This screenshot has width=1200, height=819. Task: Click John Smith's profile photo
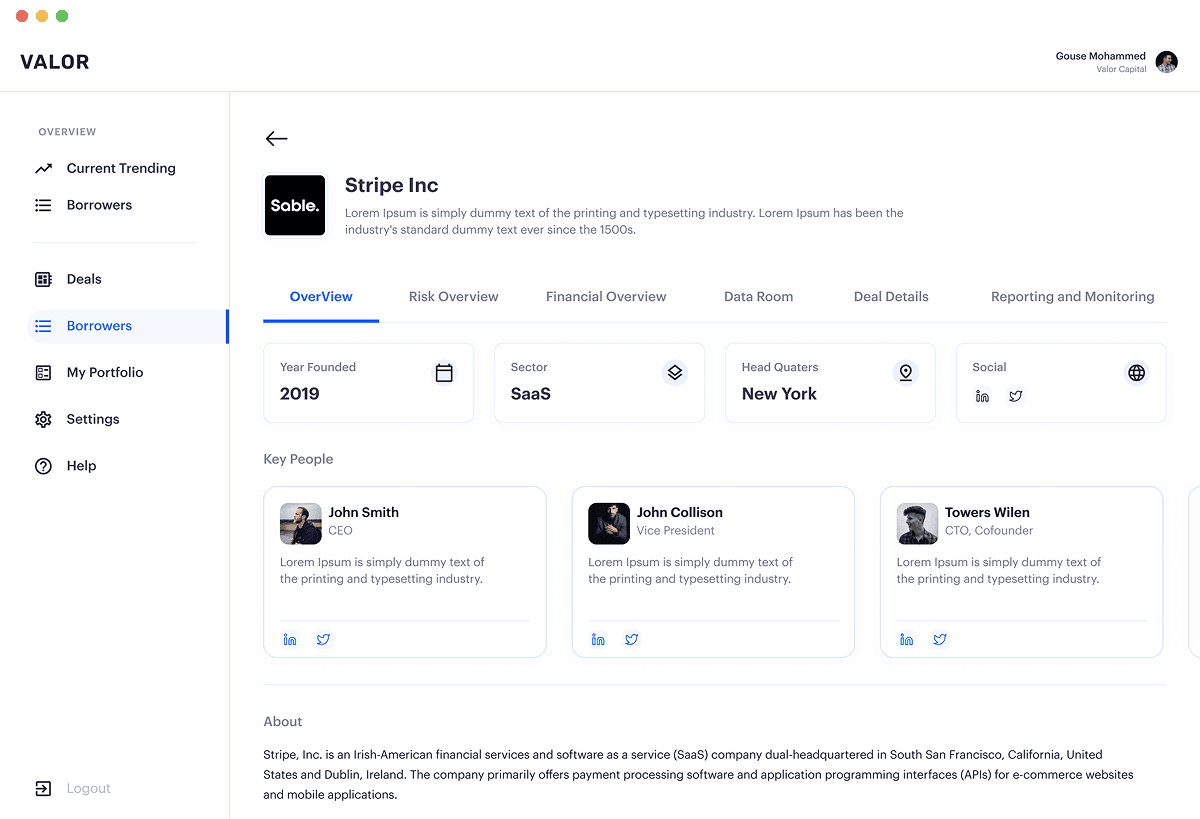point(300,523)
